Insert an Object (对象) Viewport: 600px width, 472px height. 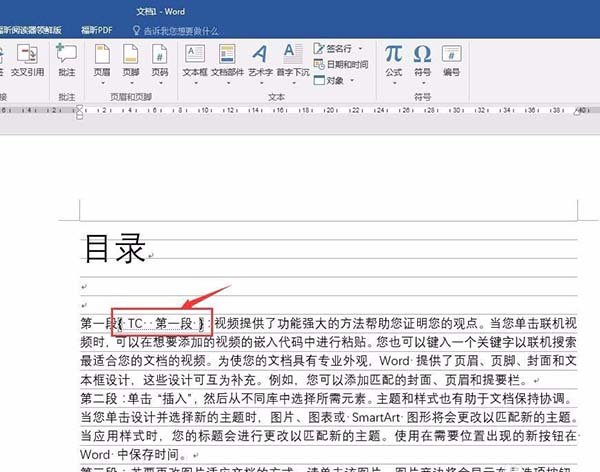[x=328, y=80]
